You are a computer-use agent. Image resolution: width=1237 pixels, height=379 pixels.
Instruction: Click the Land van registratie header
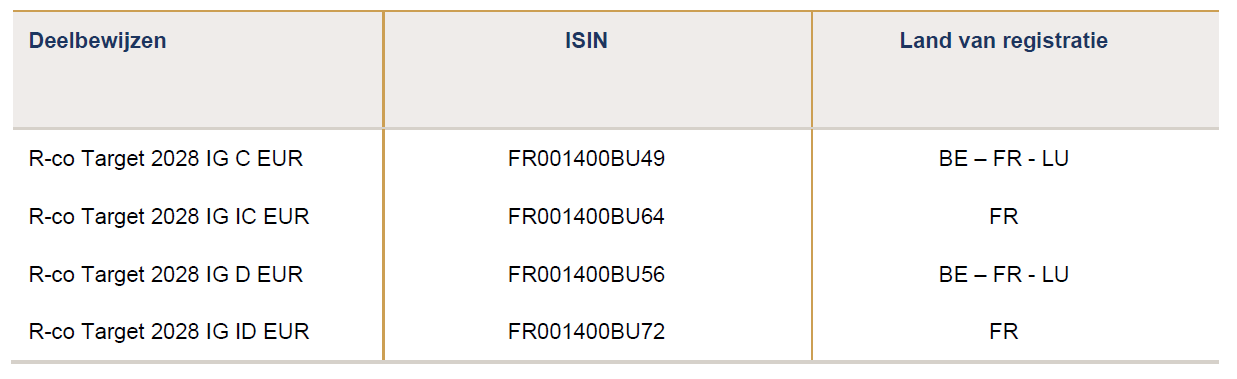coord(1003,42)
